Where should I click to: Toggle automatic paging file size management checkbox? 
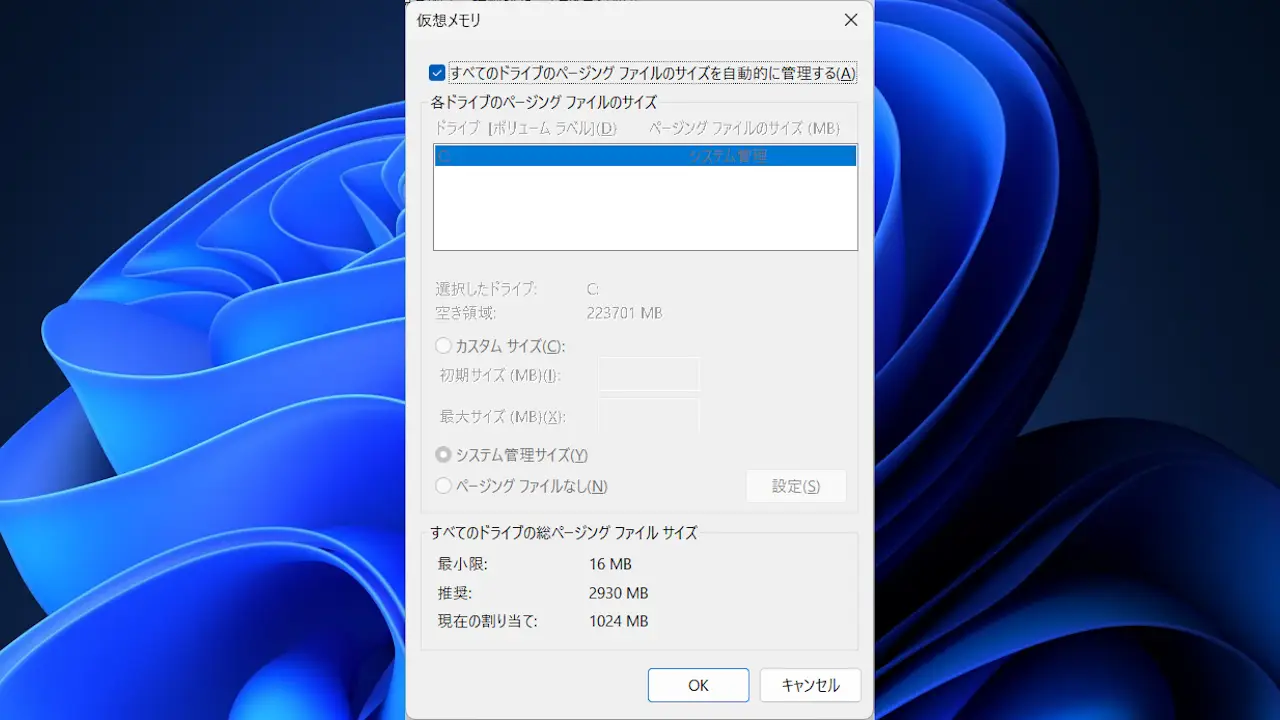[437, 73]
